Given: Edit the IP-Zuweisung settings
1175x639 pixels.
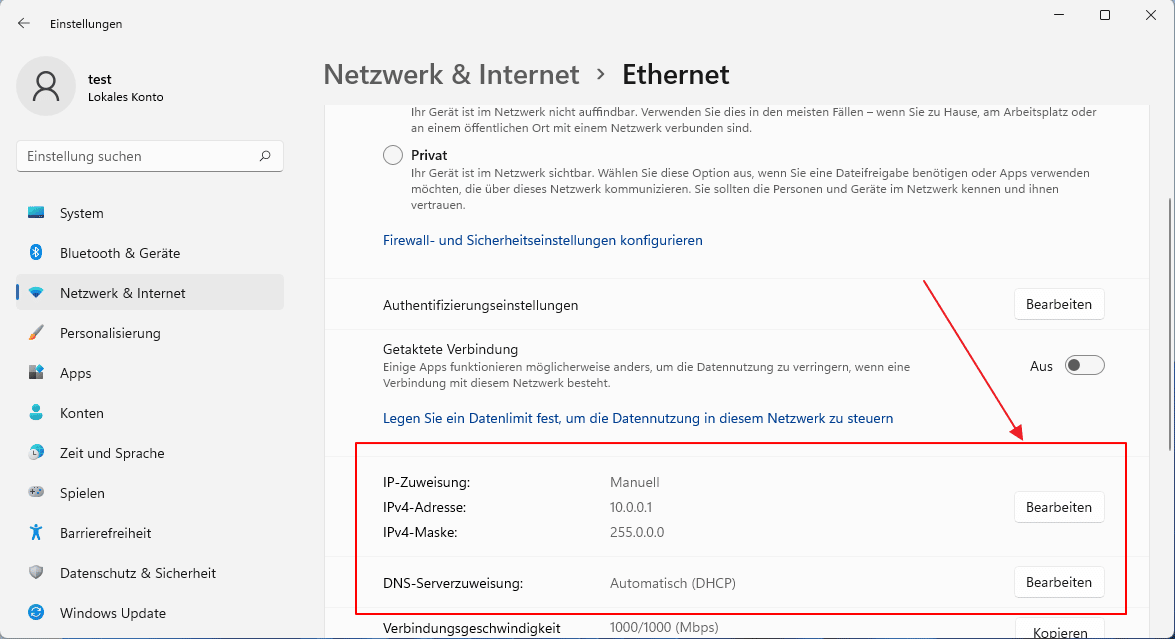Looking at the screenshot, I should (1059, 507).
